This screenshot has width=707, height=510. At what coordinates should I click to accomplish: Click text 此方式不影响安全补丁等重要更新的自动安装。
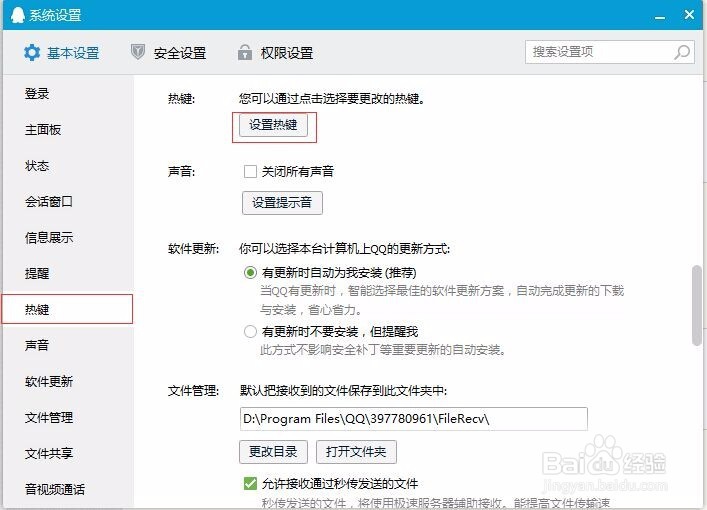point(383,350)
